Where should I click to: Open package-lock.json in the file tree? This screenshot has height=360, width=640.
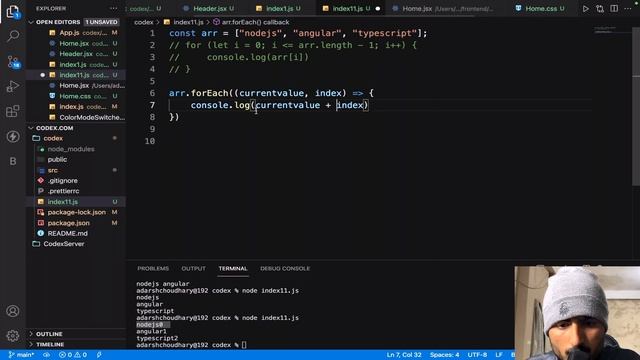click(x=77, y=212)
